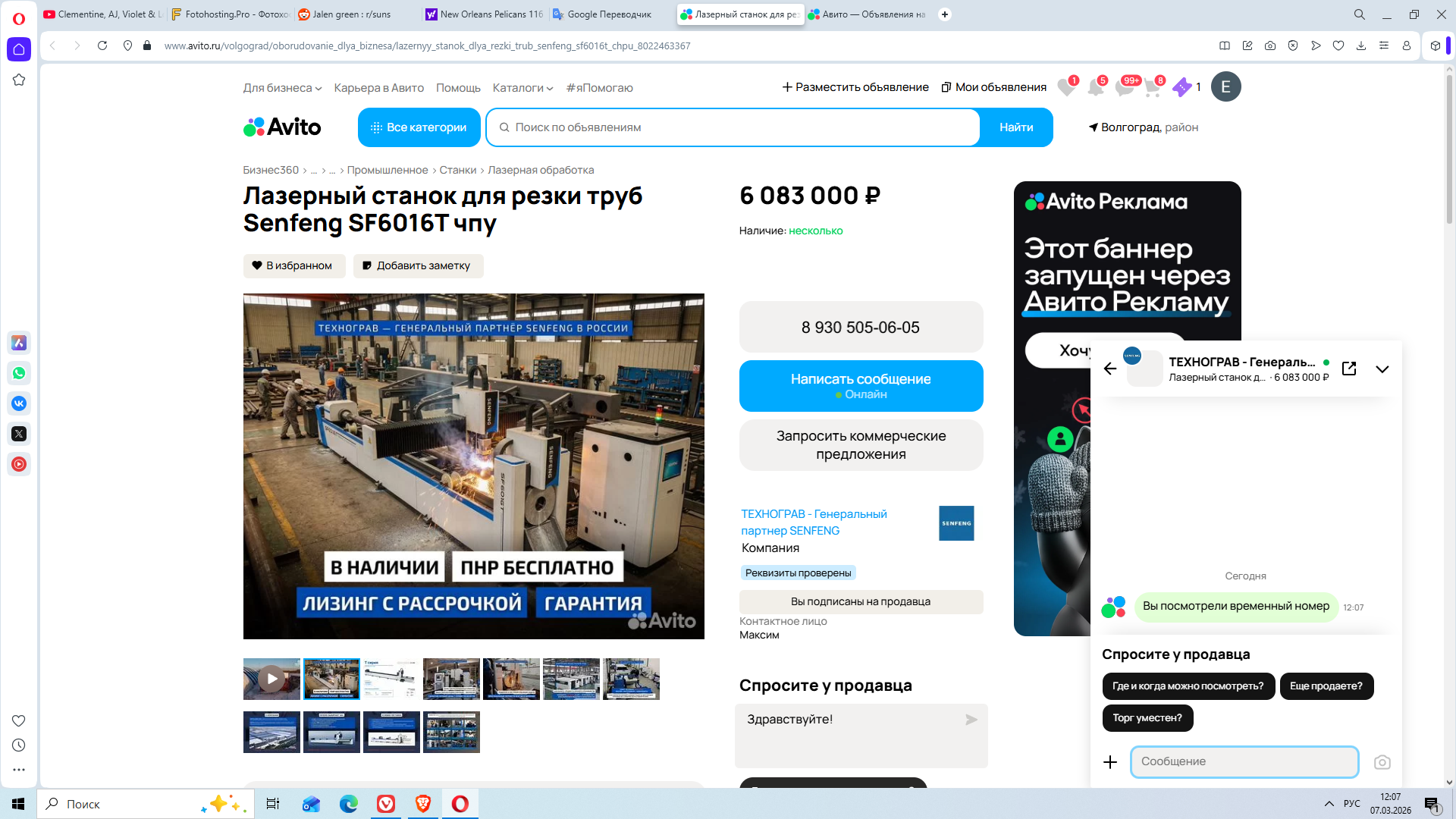Play the video thumbnail in gallery
Screen dimensions: 1456x819
point(271,679)
